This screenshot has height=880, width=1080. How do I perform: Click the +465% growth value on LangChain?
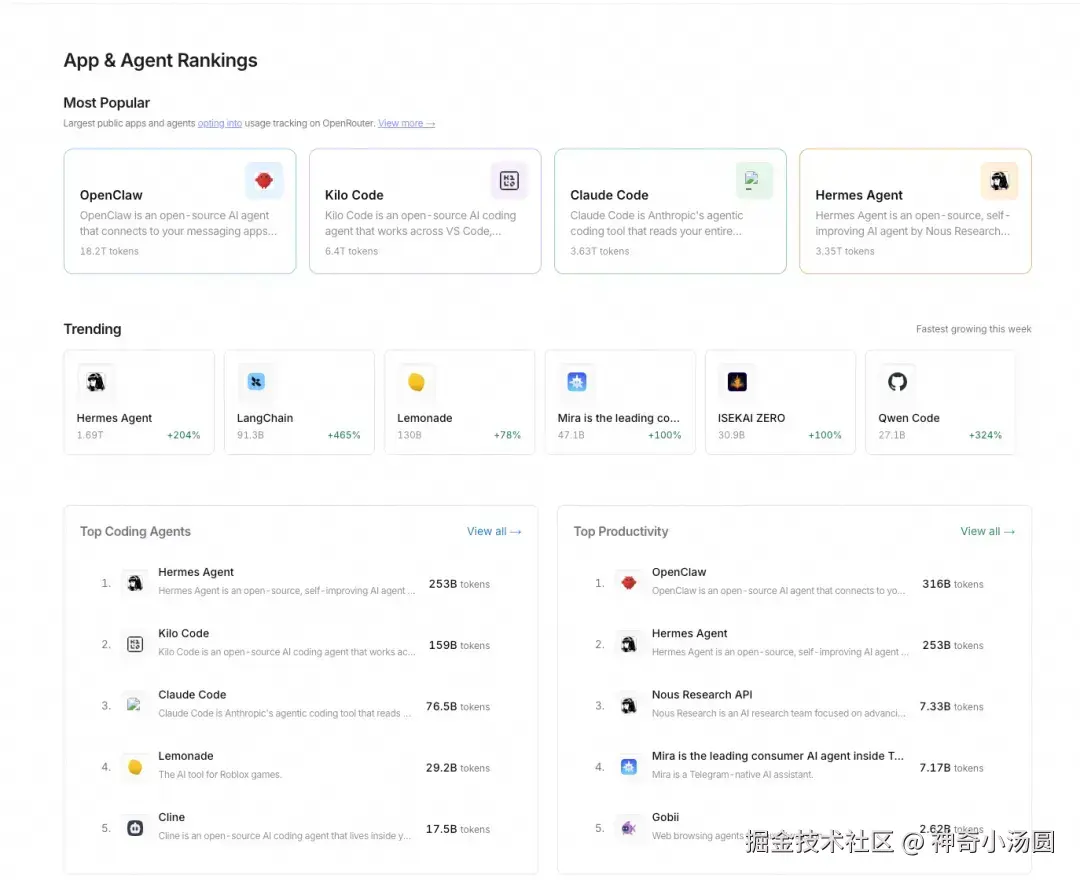click(344, 435)
